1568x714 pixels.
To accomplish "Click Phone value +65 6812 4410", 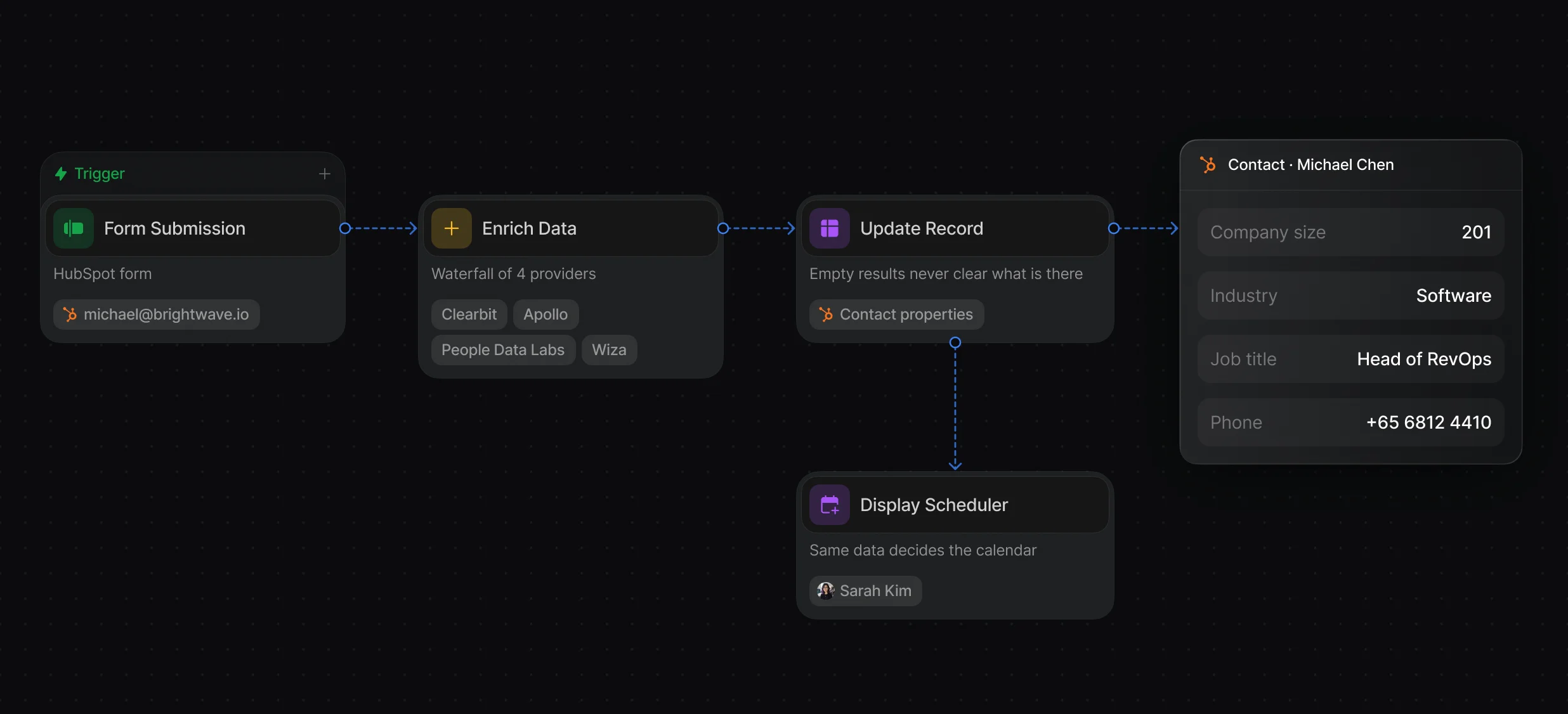I will (x=1428, y=422).
